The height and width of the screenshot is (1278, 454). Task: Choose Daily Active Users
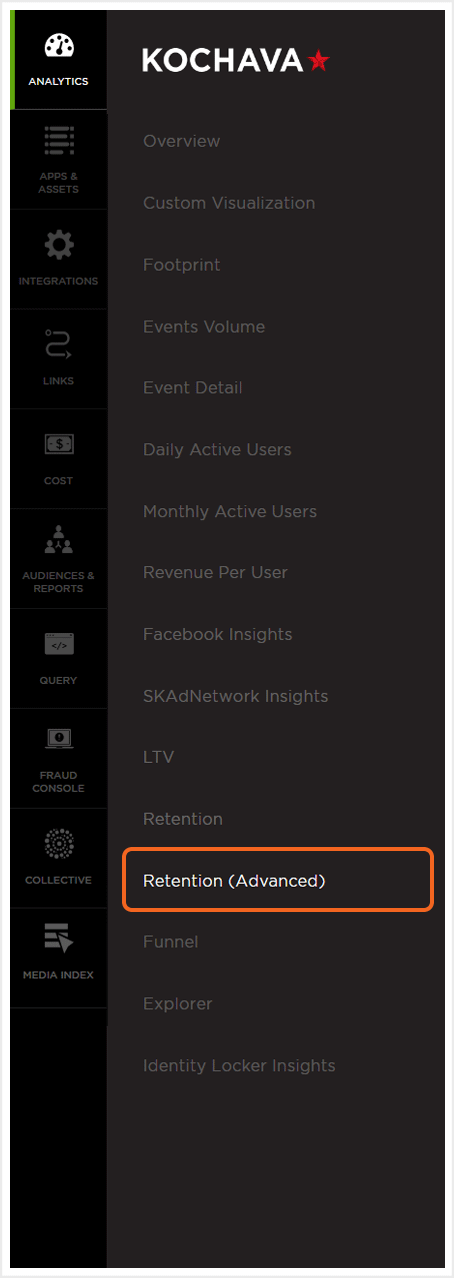point(218,450)
